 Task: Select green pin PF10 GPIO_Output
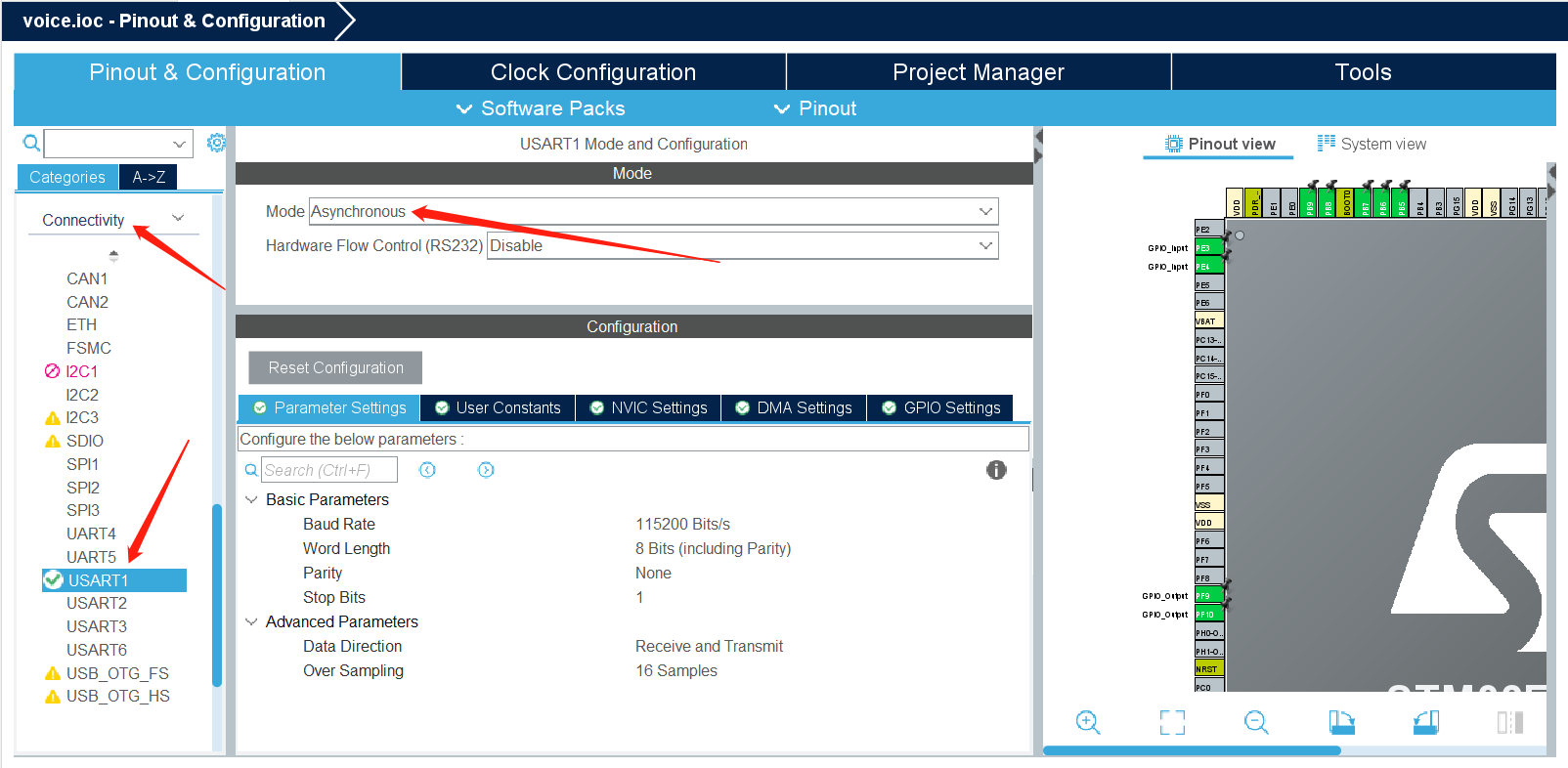(x=1209, y=615)
